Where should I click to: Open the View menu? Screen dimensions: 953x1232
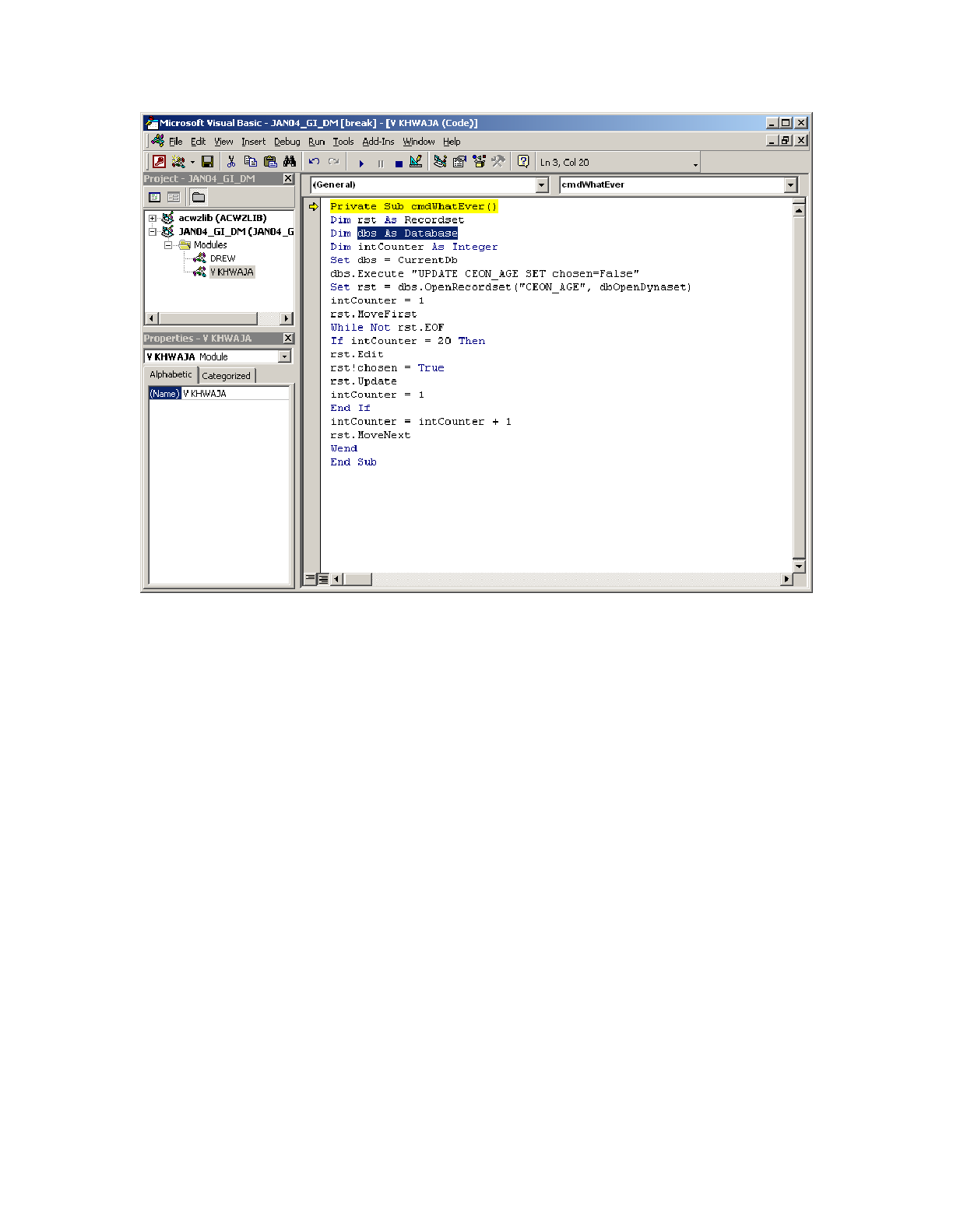223,142
